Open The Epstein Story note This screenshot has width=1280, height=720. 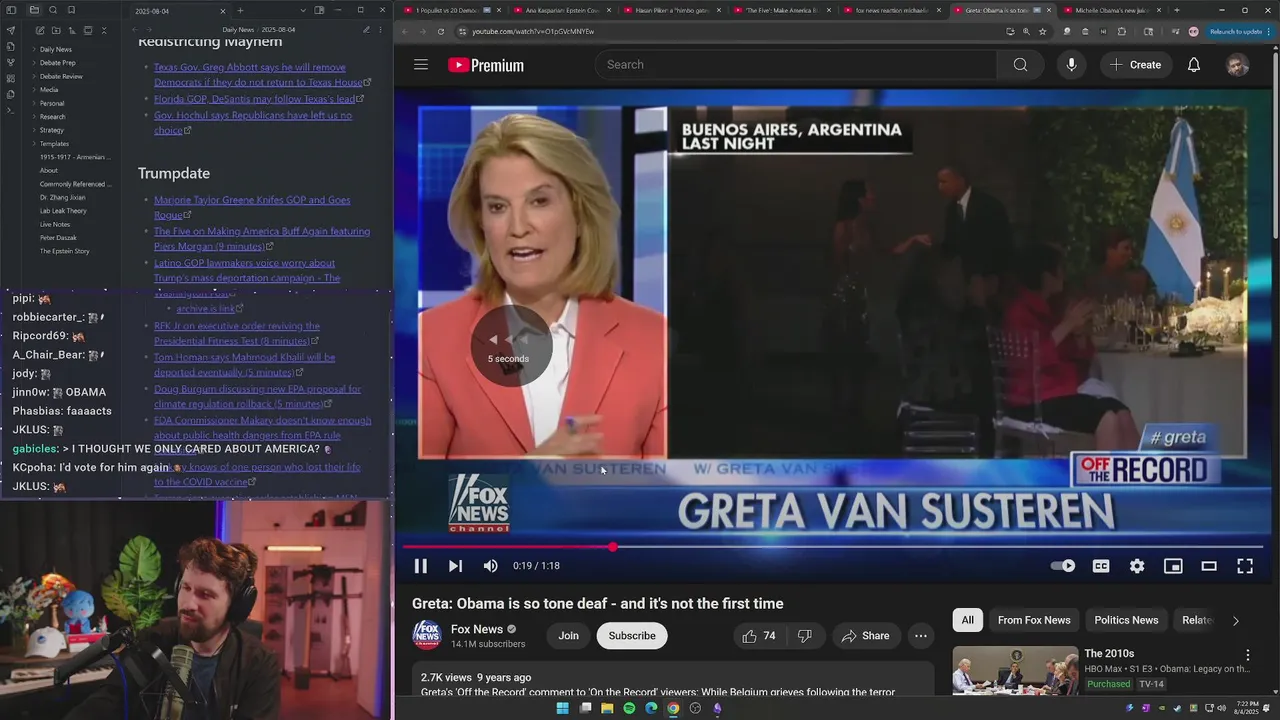click(64, 251)
